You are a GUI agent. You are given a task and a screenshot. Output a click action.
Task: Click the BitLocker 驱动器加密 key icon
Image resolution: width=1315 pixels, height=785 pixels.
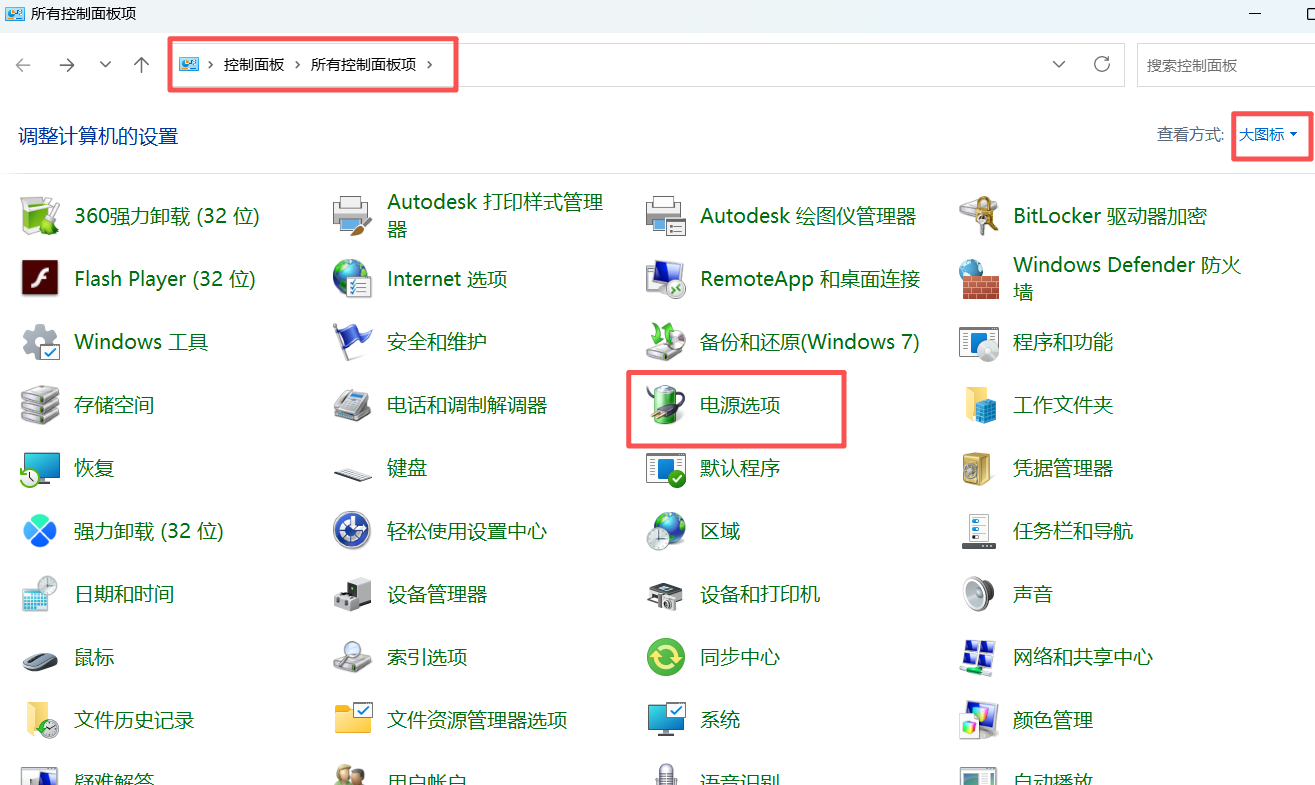pos(979,216)
